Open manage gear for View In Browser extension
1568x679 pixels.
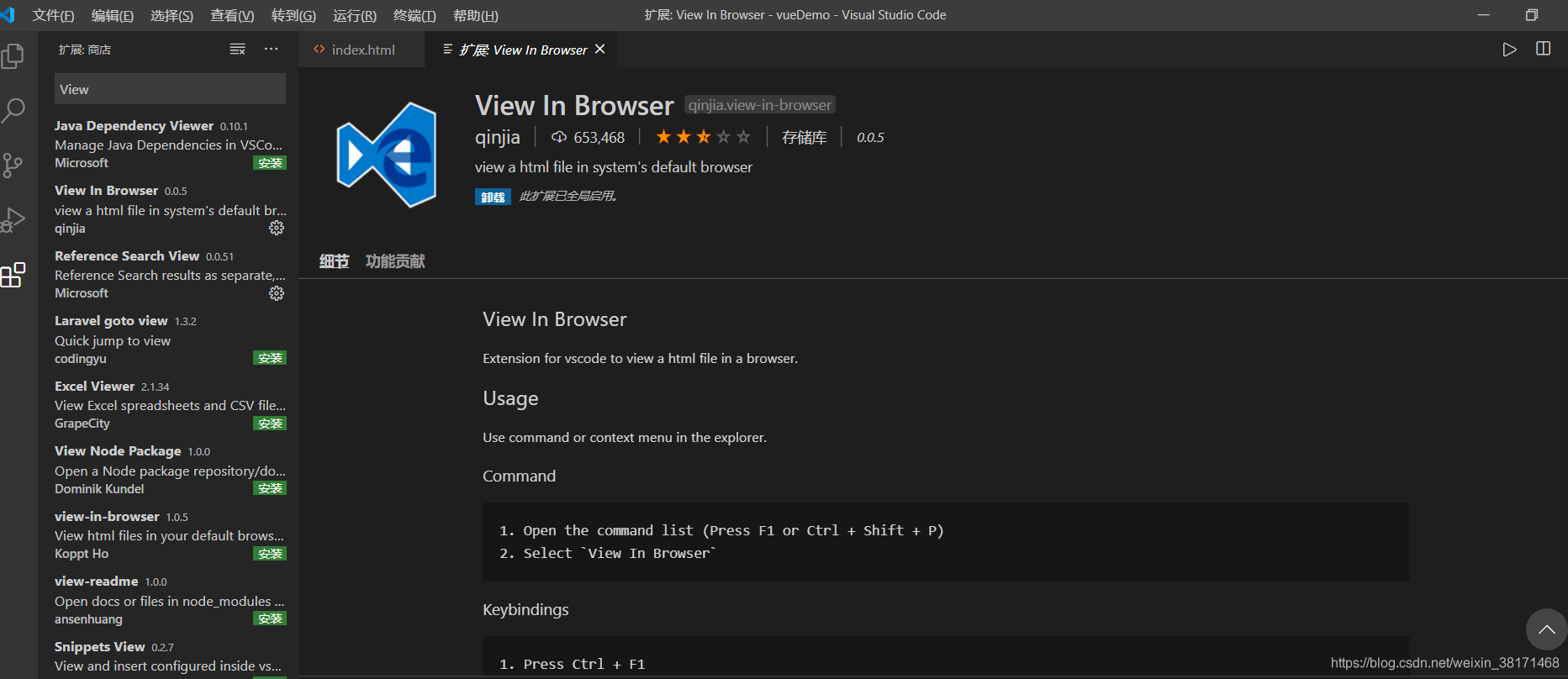click(277, 228)
